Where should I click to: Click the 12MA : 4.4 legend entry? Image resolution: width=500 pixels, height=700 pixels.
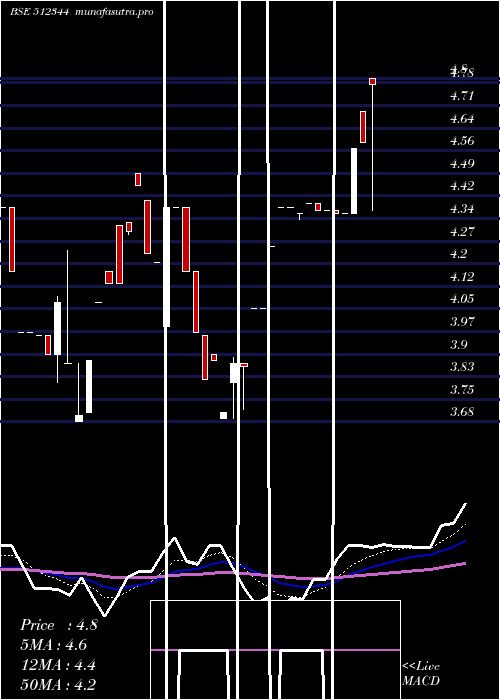(x=58, y=665)
